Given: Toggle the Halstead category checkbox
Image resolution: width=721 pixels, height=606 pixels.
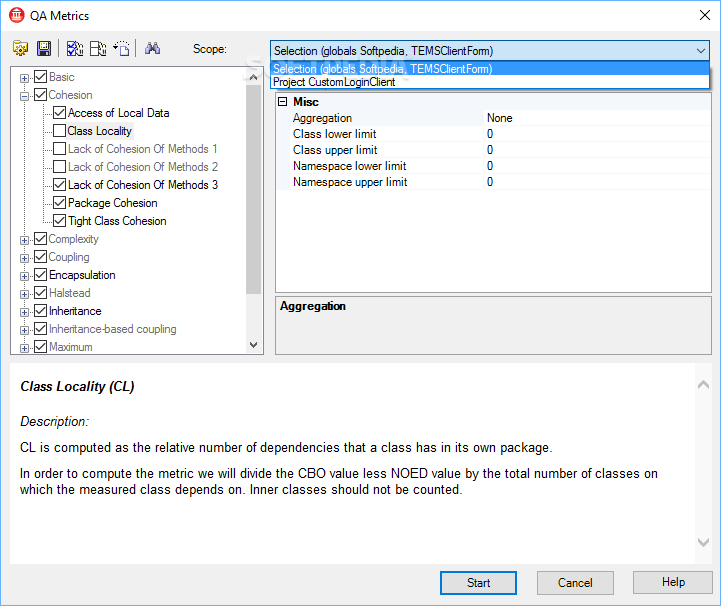Looking at the screenshot, I should pyautogui.click(x=40, y=293).
